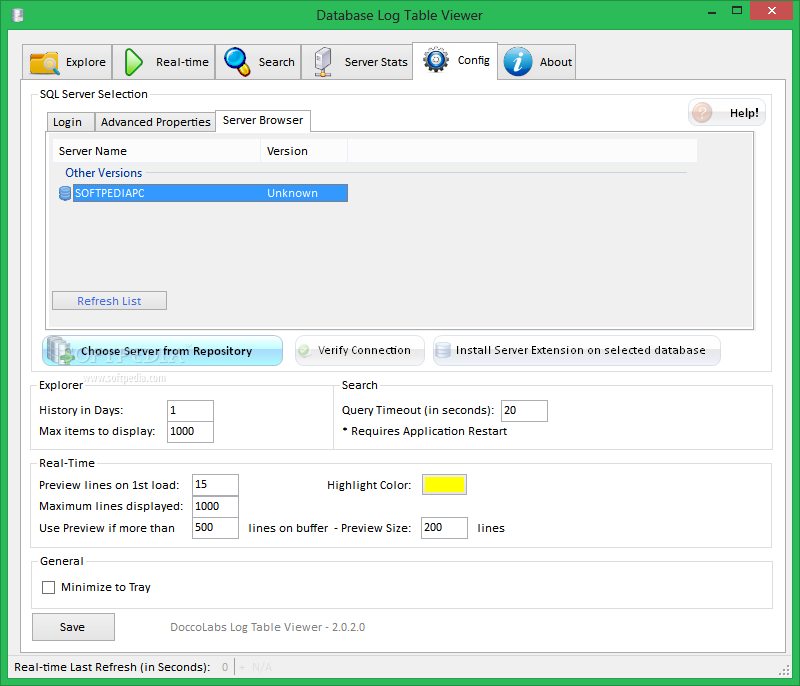Click the Max items to display field
The image size is (800, 686).
[190, 431]
